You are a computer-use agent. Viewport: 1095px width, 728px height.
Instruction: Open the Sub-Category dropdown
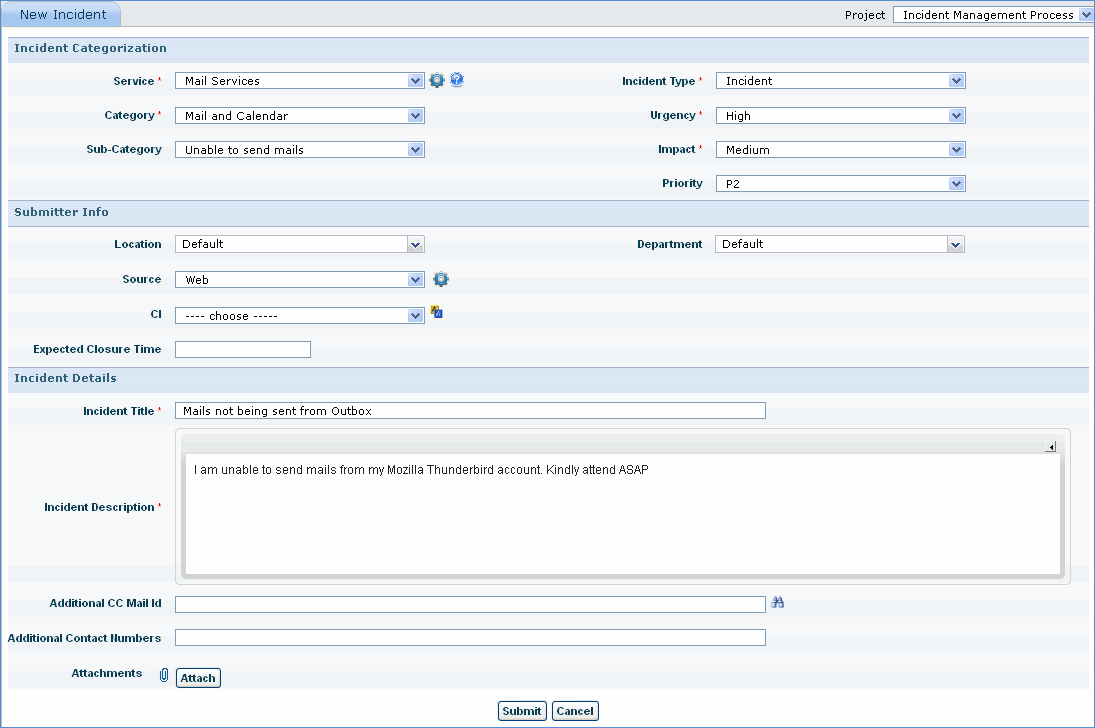(299, 150)
